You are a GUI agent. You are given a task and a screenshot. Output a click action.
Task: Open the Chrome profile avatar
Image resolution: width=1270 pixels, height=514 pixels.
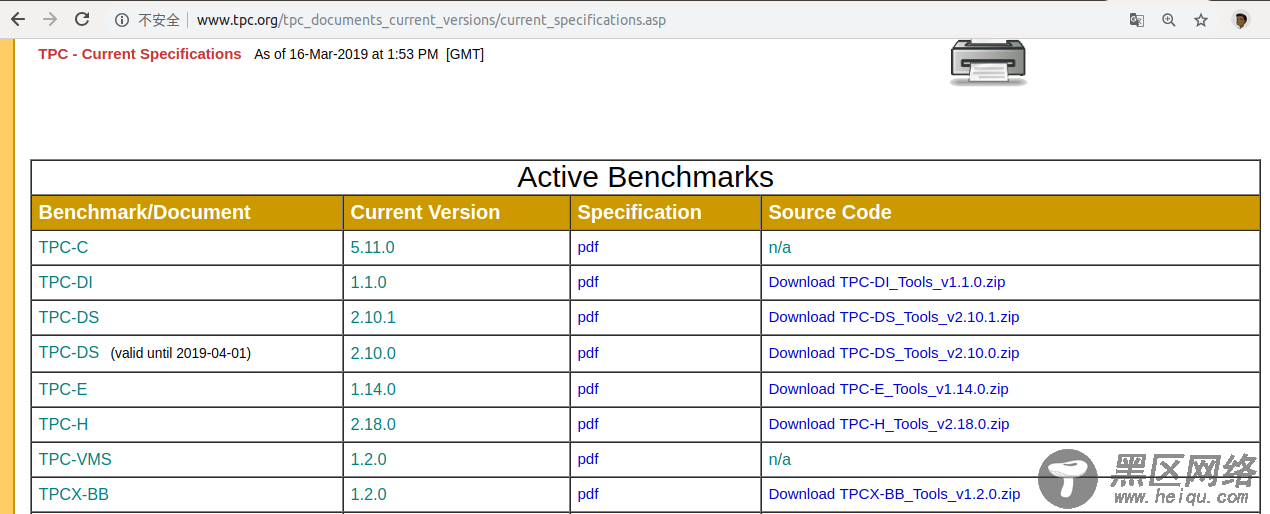click(1241, 20)
